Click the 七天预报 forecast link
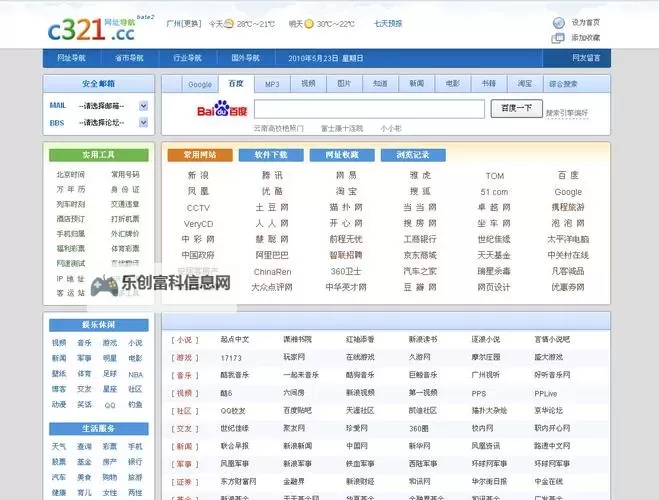The image size is (659, 500). point(388,24)
